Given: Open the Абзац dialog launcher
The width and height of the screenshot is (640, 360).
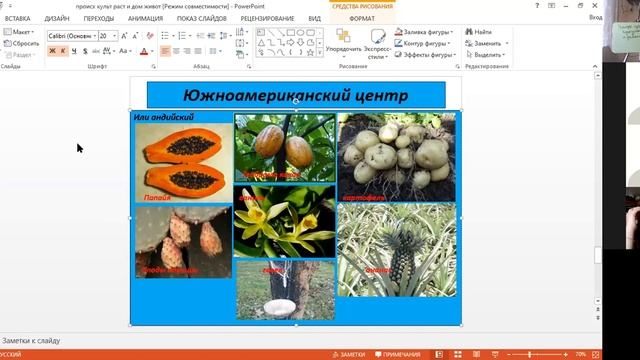Looking at the screenshot, I should coord(249,67).
